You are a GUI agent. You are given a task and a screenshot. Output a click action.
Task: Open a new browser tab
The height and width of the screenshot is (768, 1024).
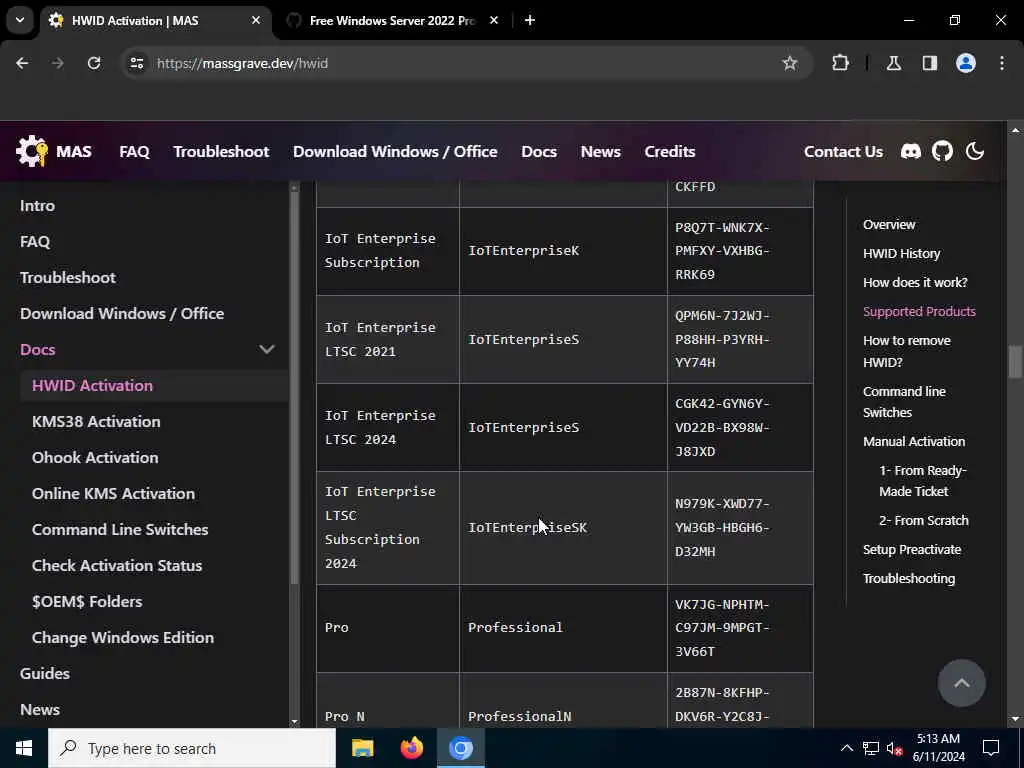[x=530, y=20]
